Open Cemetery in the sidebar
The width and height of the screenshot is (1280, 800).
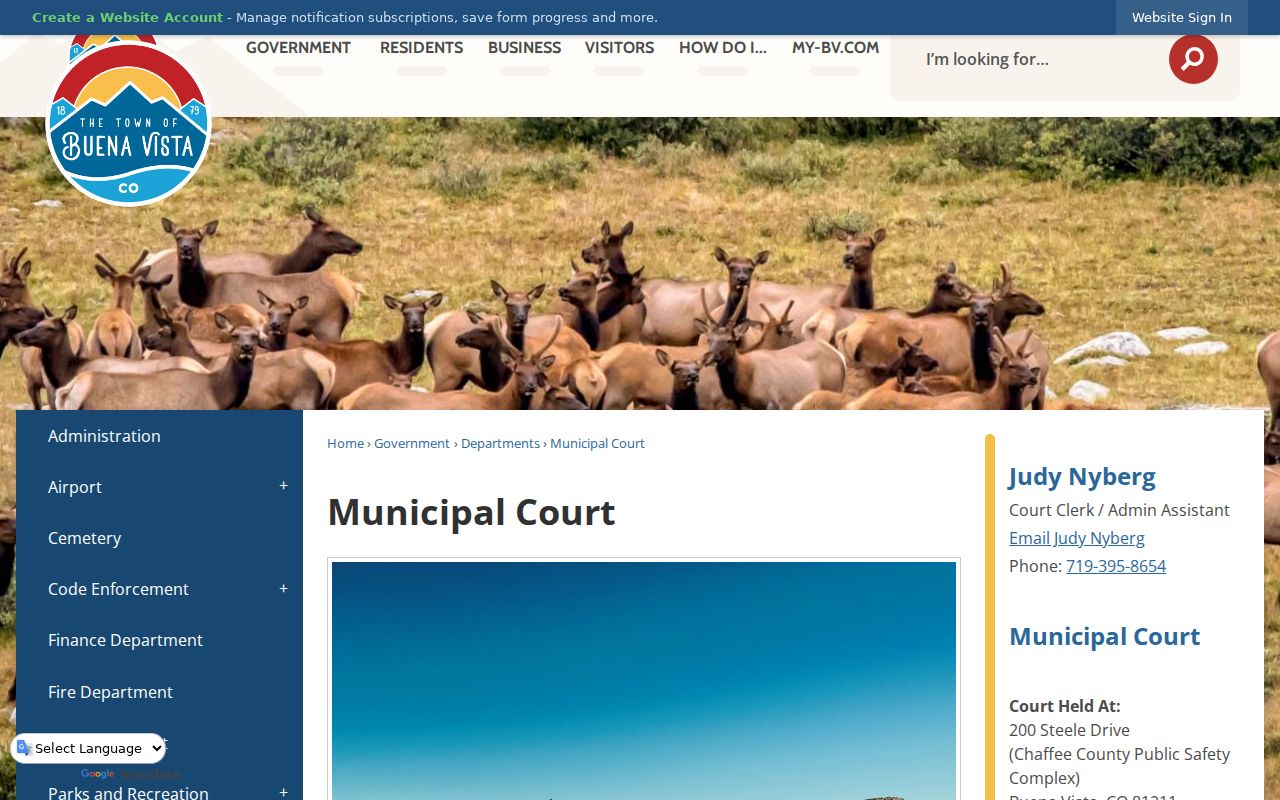(x=84, y=538)
